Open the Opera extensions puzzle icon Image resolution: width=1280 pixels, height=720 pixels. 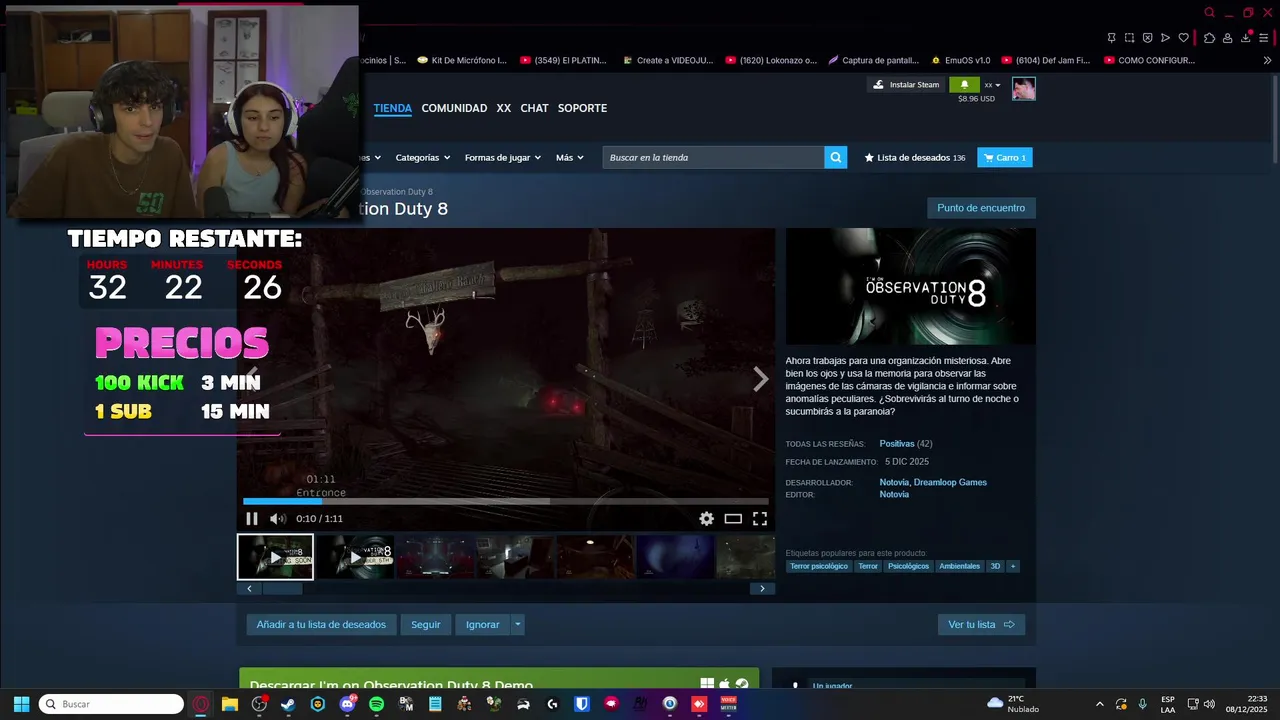click(1209, 38)
